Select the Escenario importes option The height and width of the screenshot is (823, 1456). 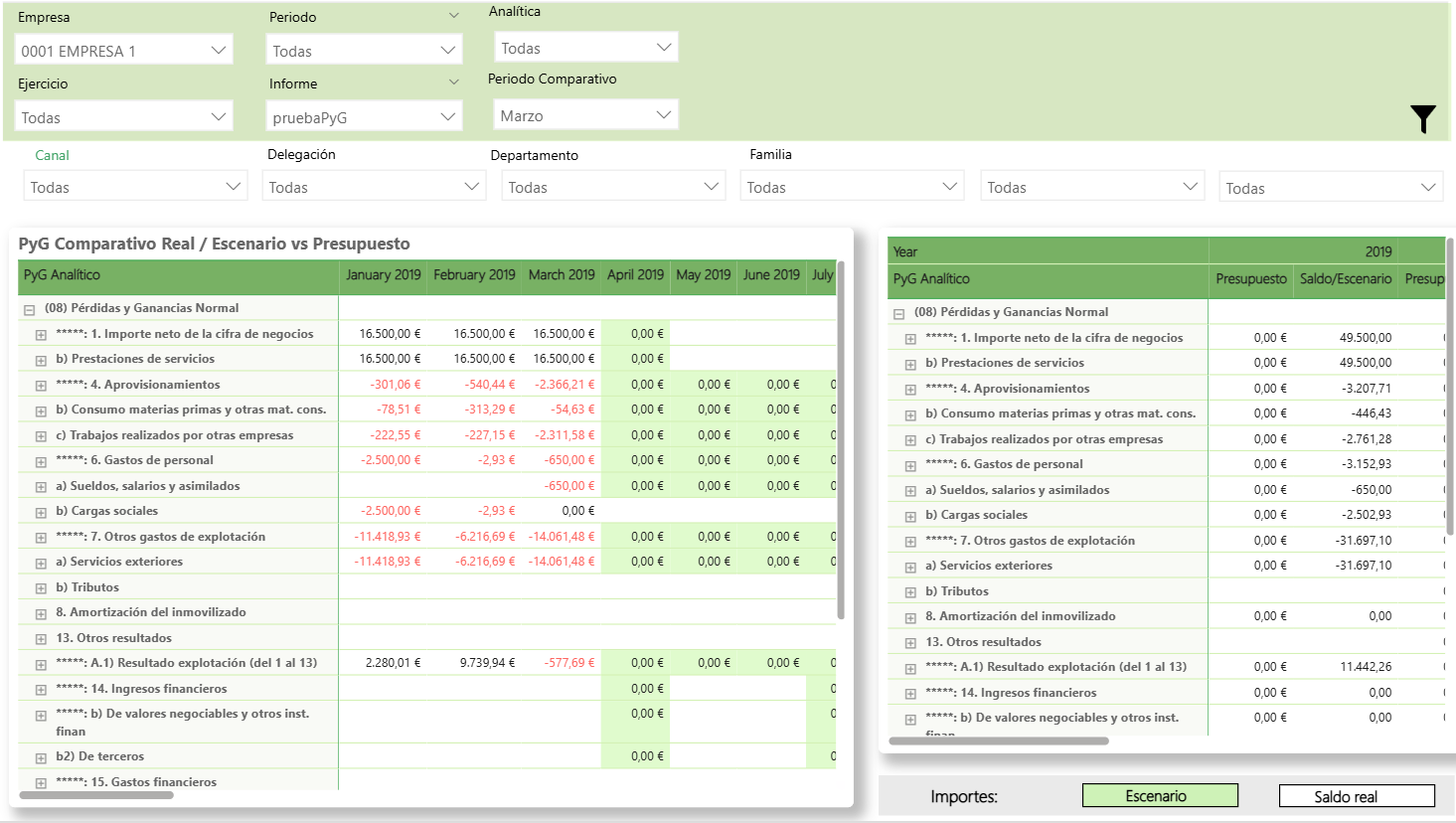click(1159, 796)
